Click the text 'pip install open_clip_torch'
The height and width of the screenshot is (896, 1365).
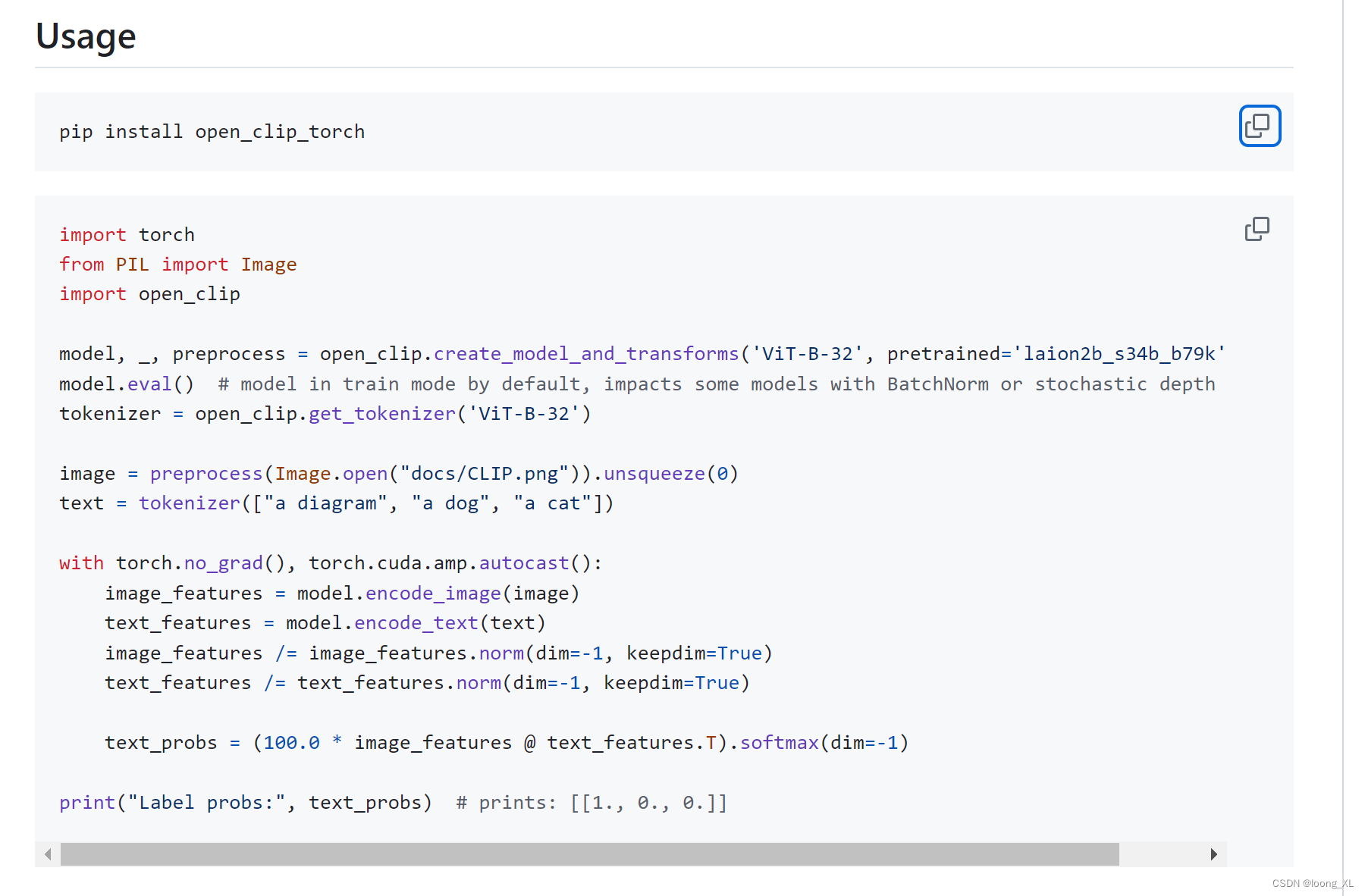212,132
